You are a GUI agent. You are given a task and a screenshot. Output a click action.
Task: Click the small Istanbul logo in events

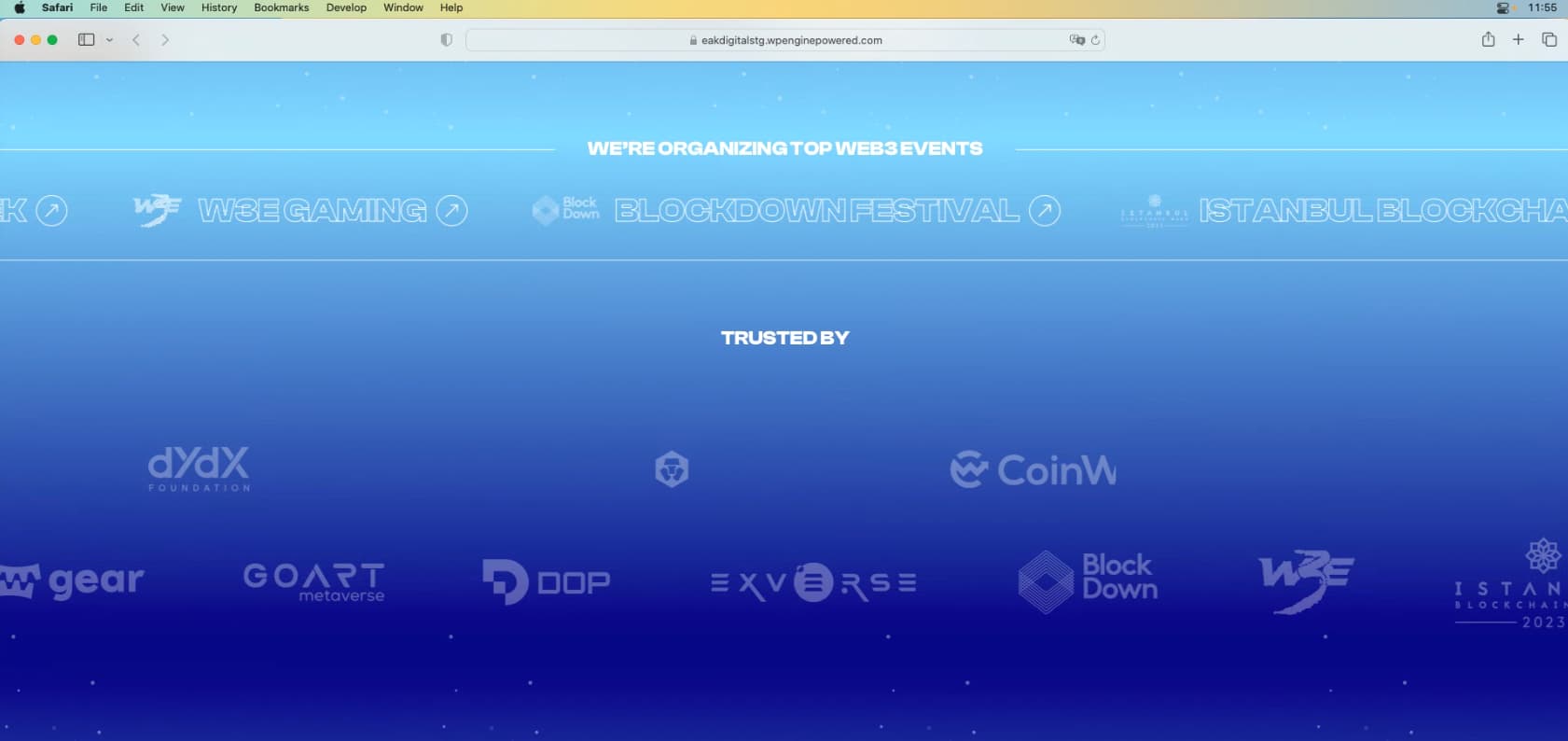1155,212
